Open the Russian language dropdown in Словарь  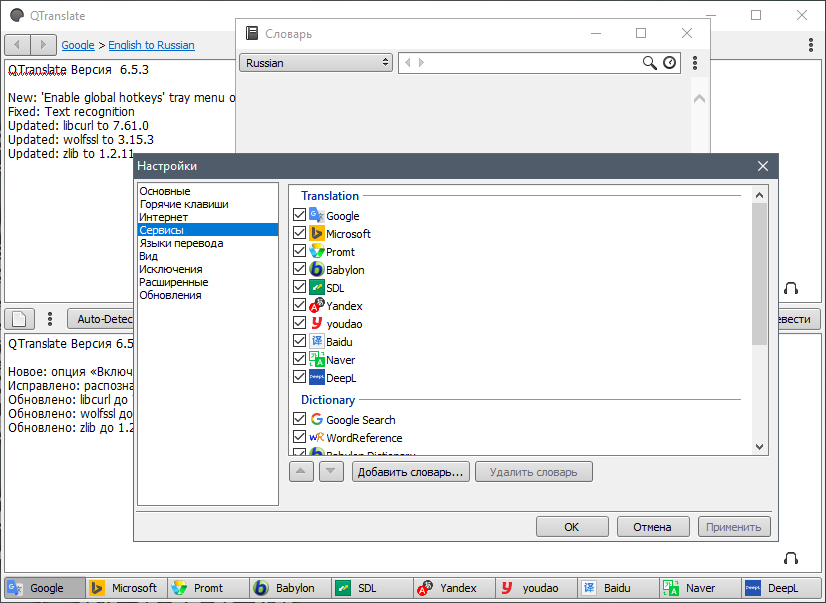(x=316, y=63)
